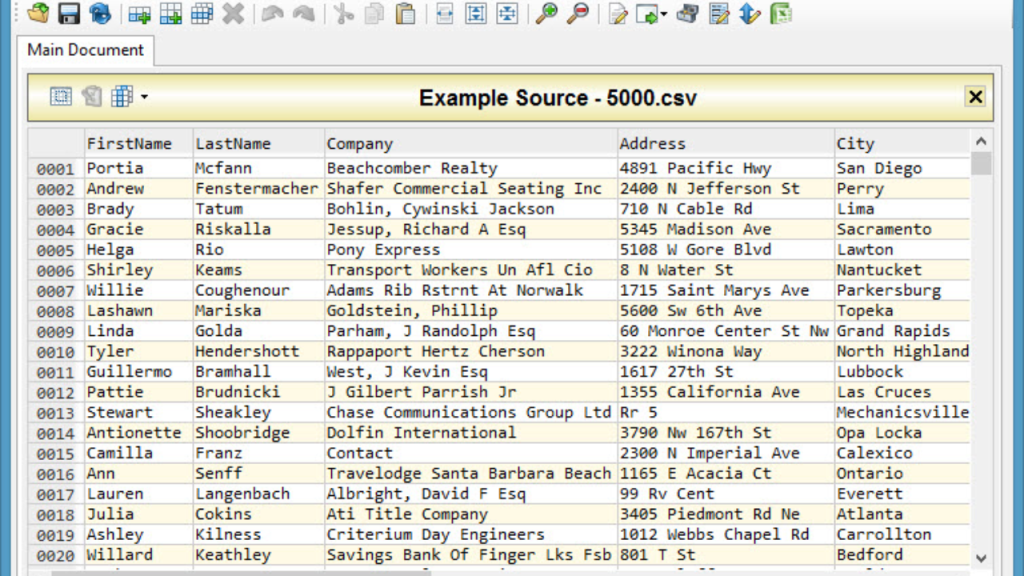The width and height of the screenshot is (1024, 576).
Task: Zoom out with red magnifier
Action: [x=578, y=14]
